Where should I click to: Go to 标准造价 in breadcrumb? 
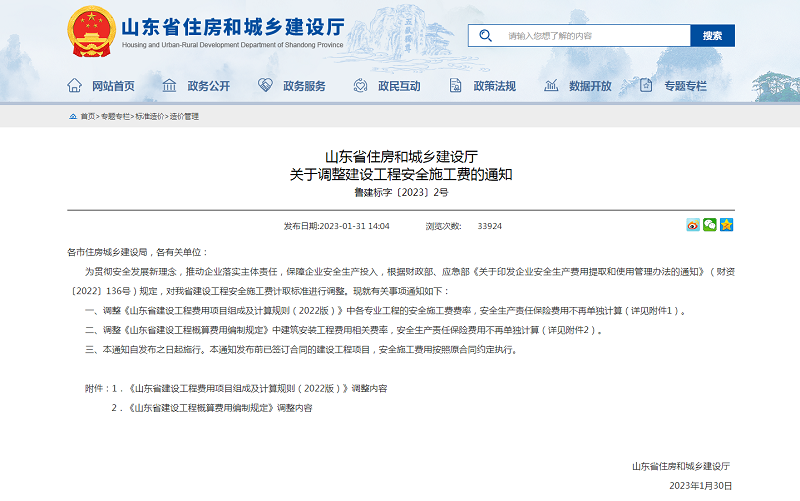click(149, 116)
